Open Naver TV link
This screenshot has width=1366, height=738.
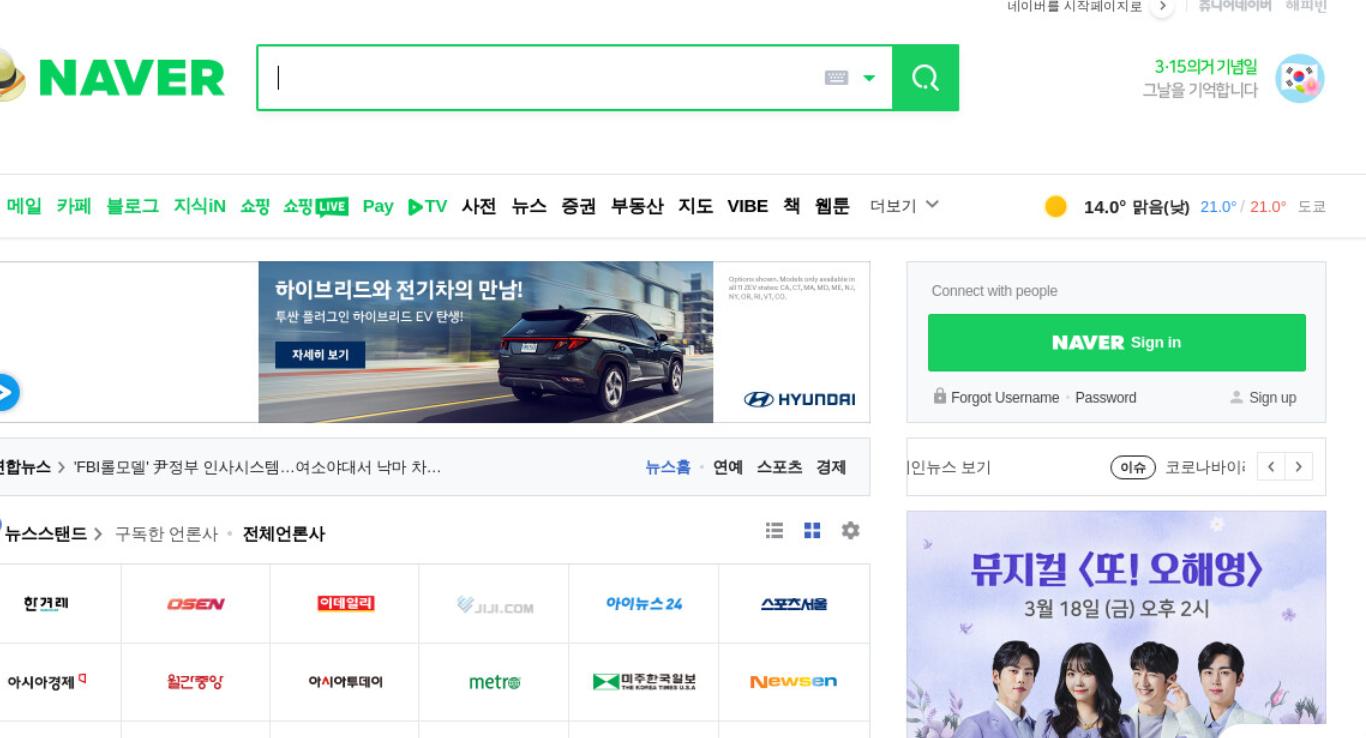[427, 206]
